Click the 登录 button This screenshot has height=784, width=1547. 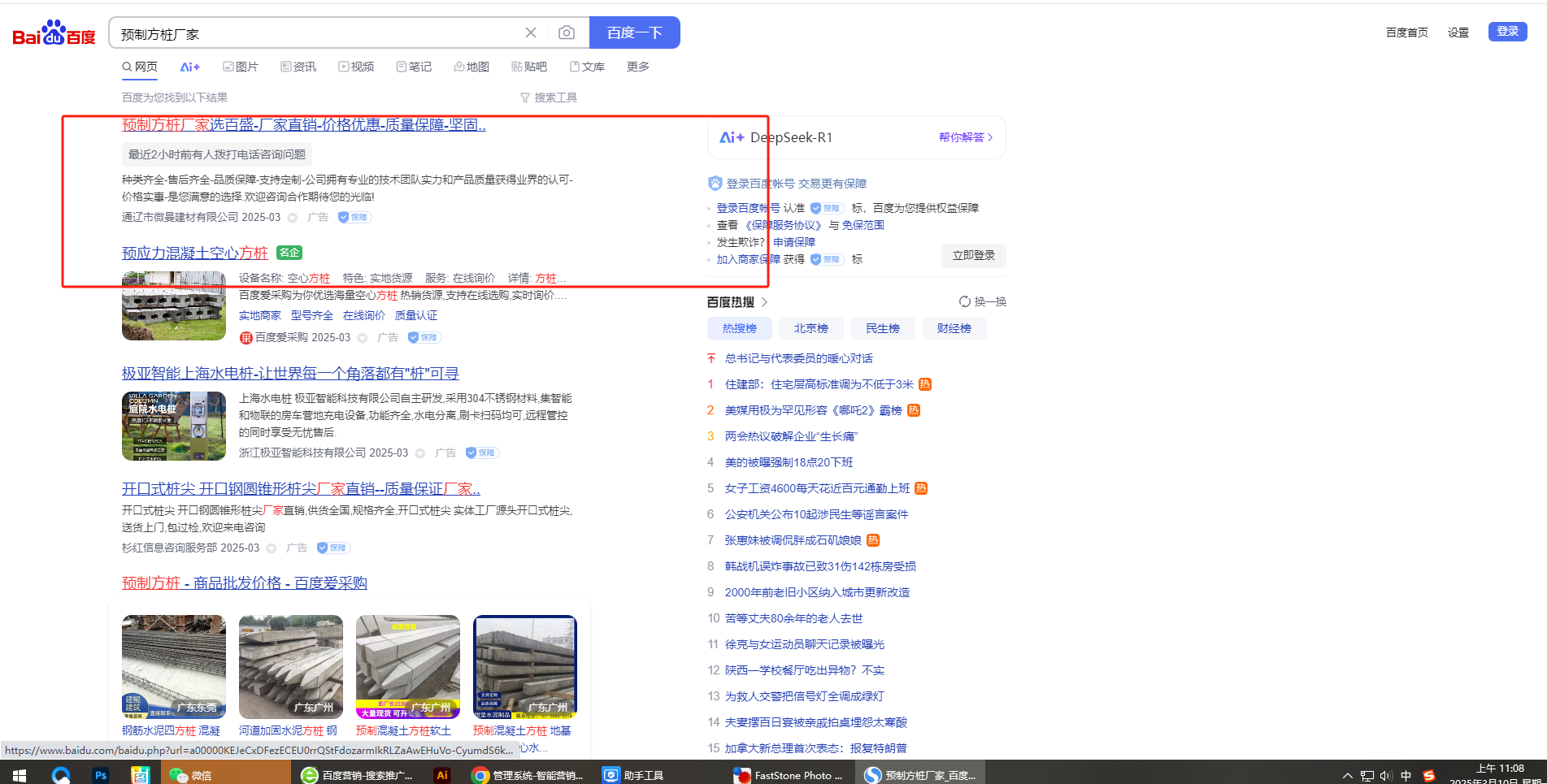pyautogui.click(x=1507, y=31)
